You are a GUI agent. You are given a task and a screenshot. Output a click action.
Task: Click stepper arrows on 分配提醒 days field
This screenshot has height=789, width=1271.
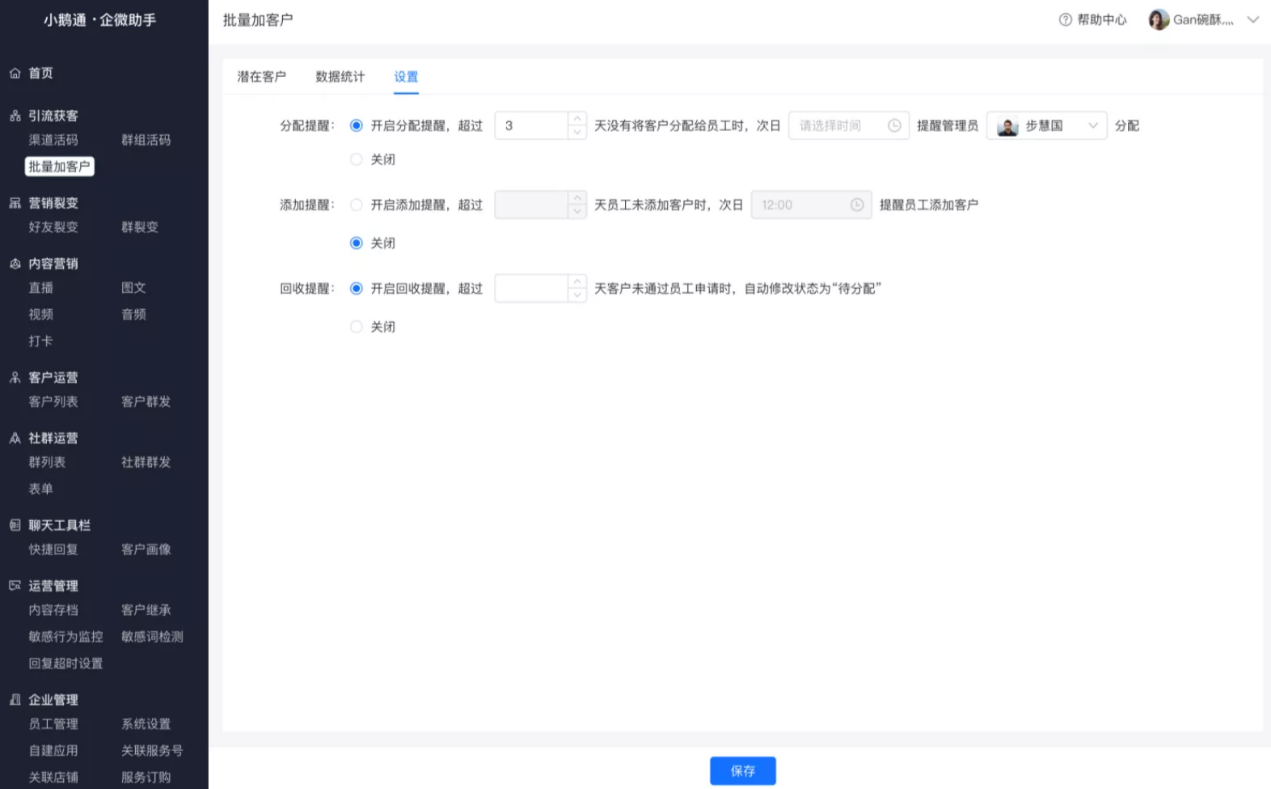tap(577, 126)
